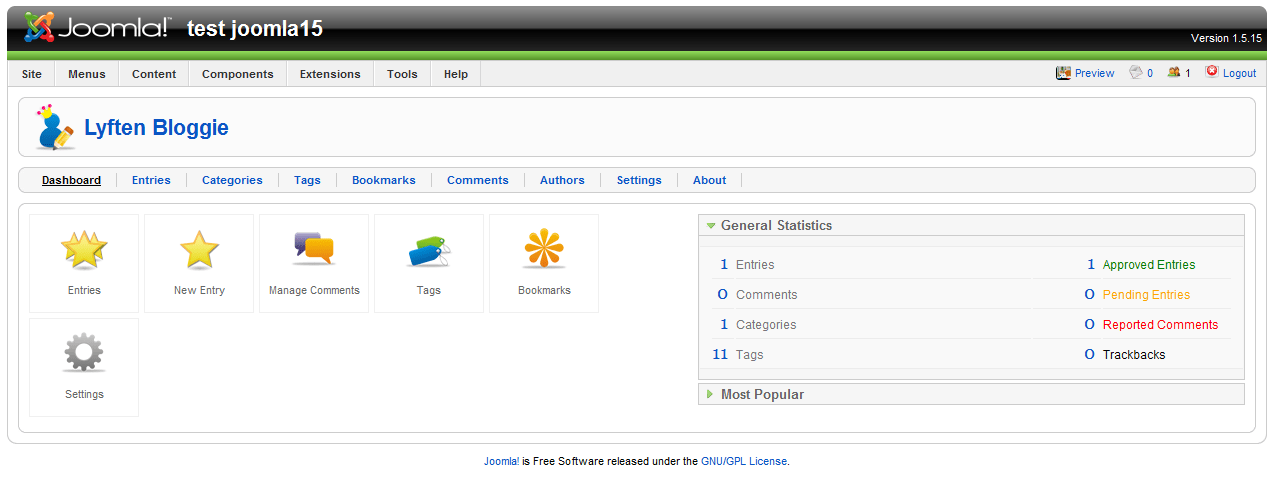Click the Joomla! logo in header
1270x492 pixels.
click(x=97, y=27)
